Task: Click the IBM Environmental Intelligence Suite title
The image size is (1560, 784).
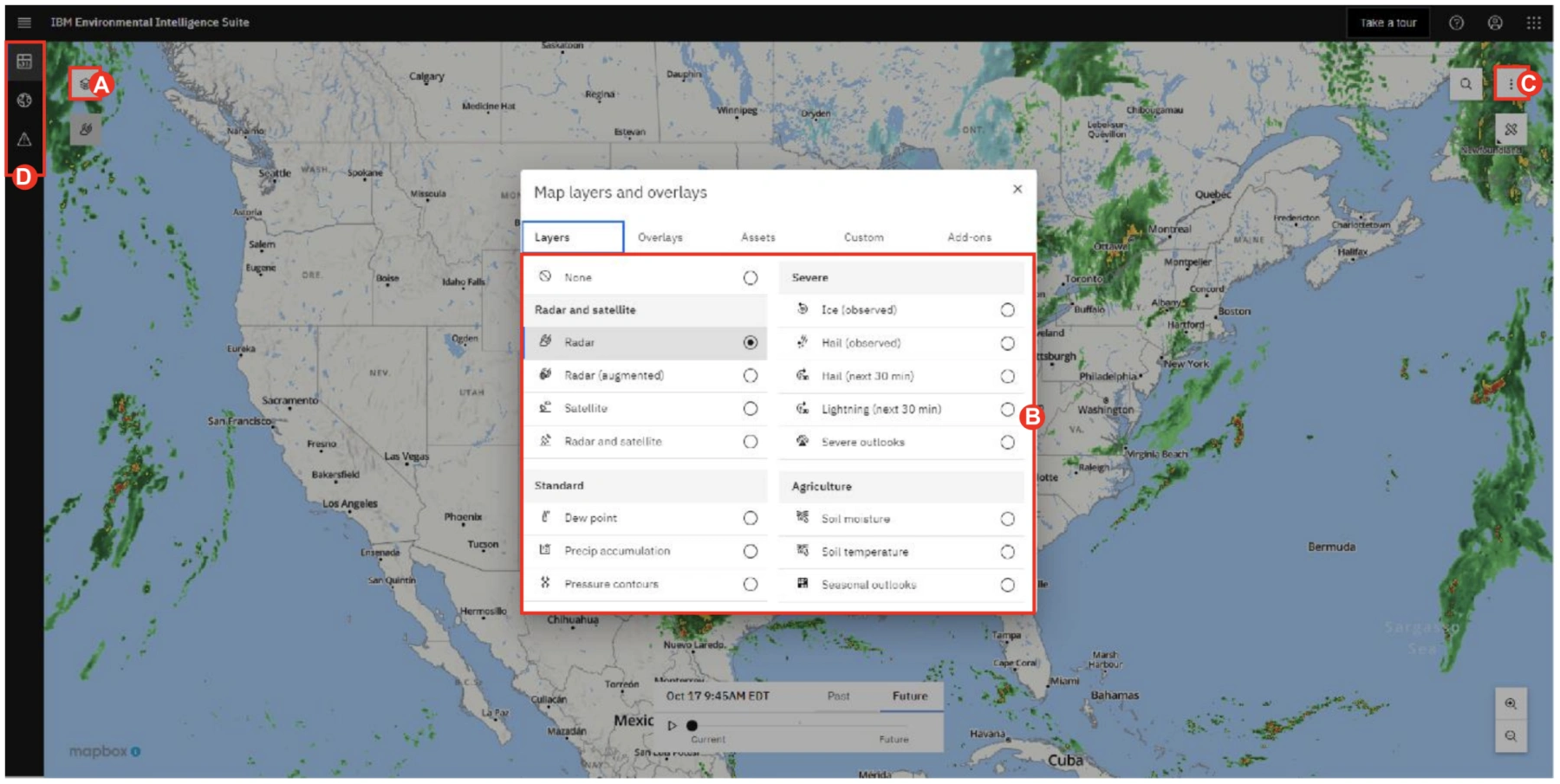Action: pyautogui.click(x=150, y=23)
